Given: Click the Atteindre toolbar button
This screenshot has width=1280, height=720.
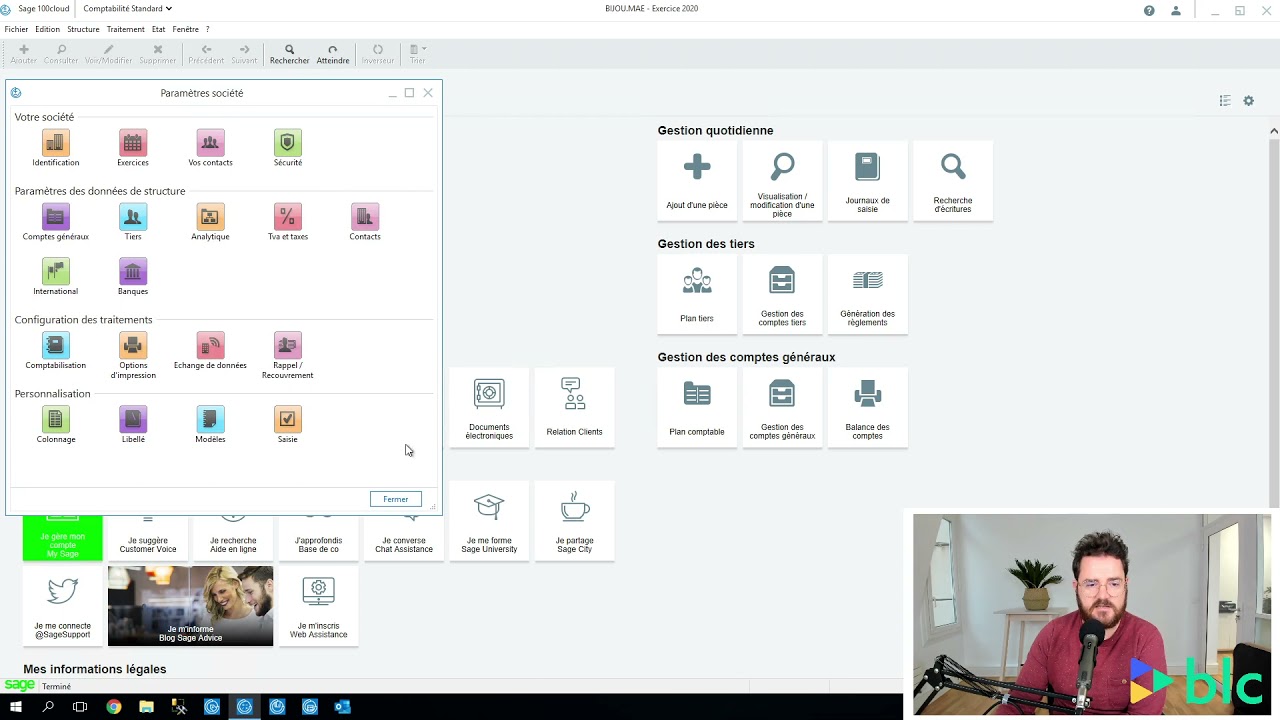Looking at the screenshot, I should click(x=333, y=54).
